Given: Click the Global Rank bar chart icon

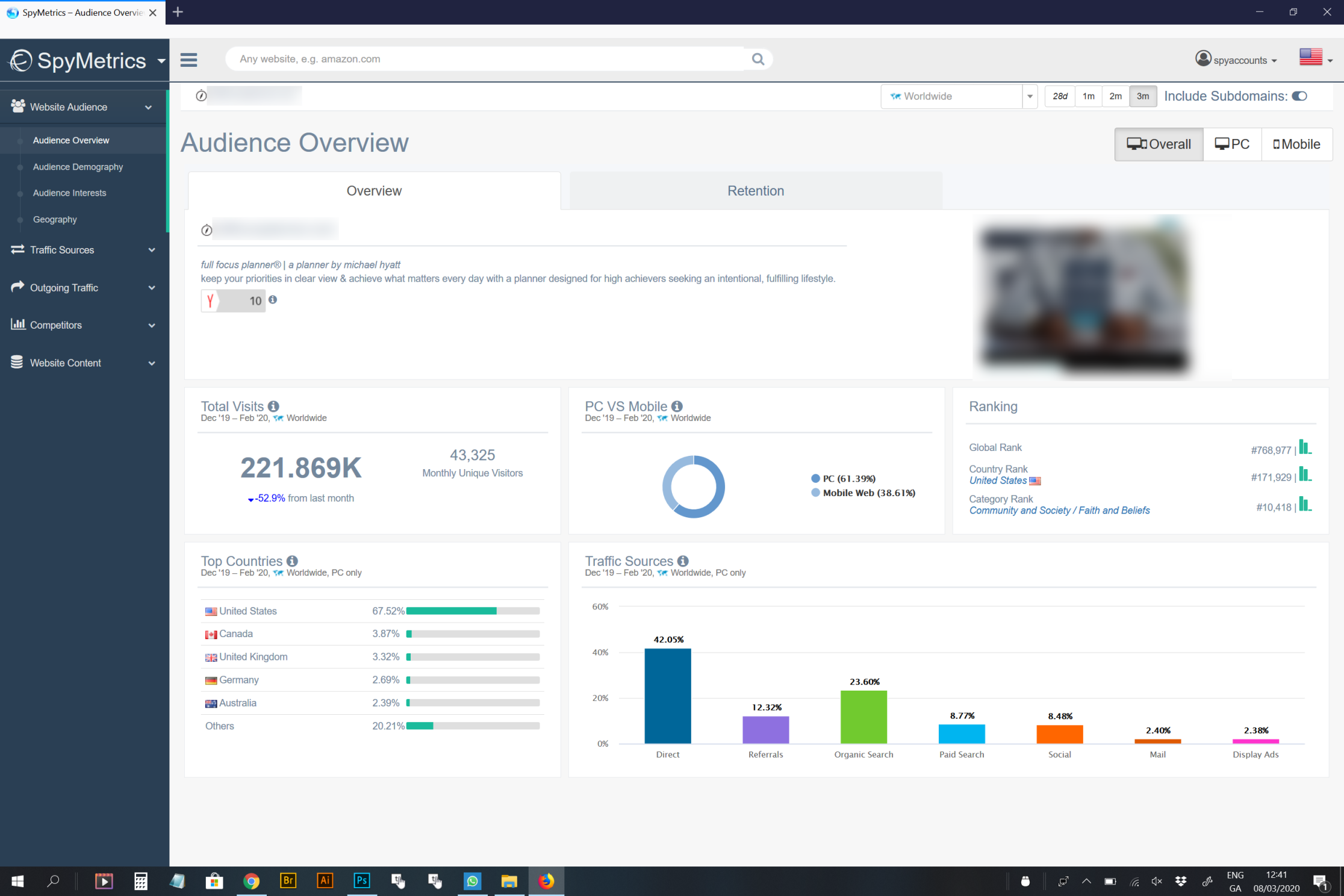Looking at the screenshot, I should (1305, 447).
